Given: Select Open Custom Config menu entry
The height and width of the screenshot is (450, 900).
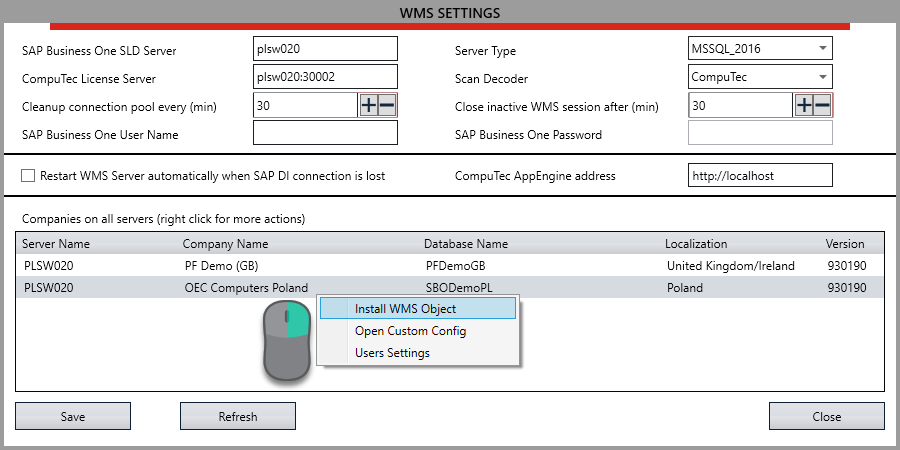Looking at the screenshot, I should coord(410,331).
